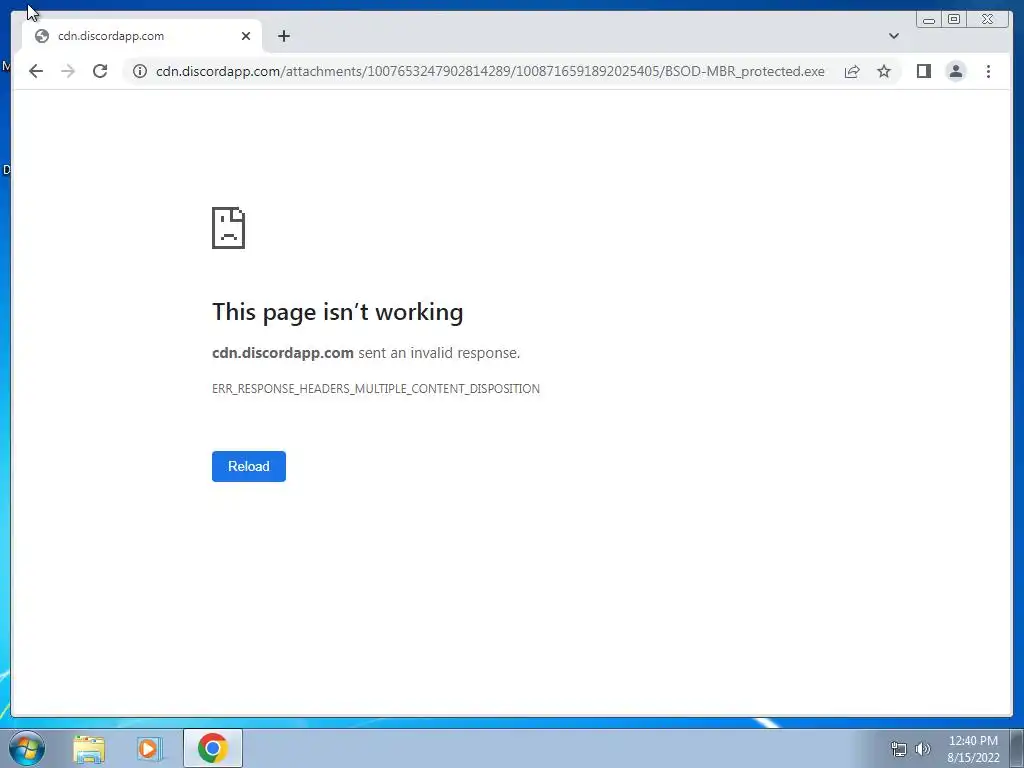Open the Windows Start menu

tap(27, 748)
